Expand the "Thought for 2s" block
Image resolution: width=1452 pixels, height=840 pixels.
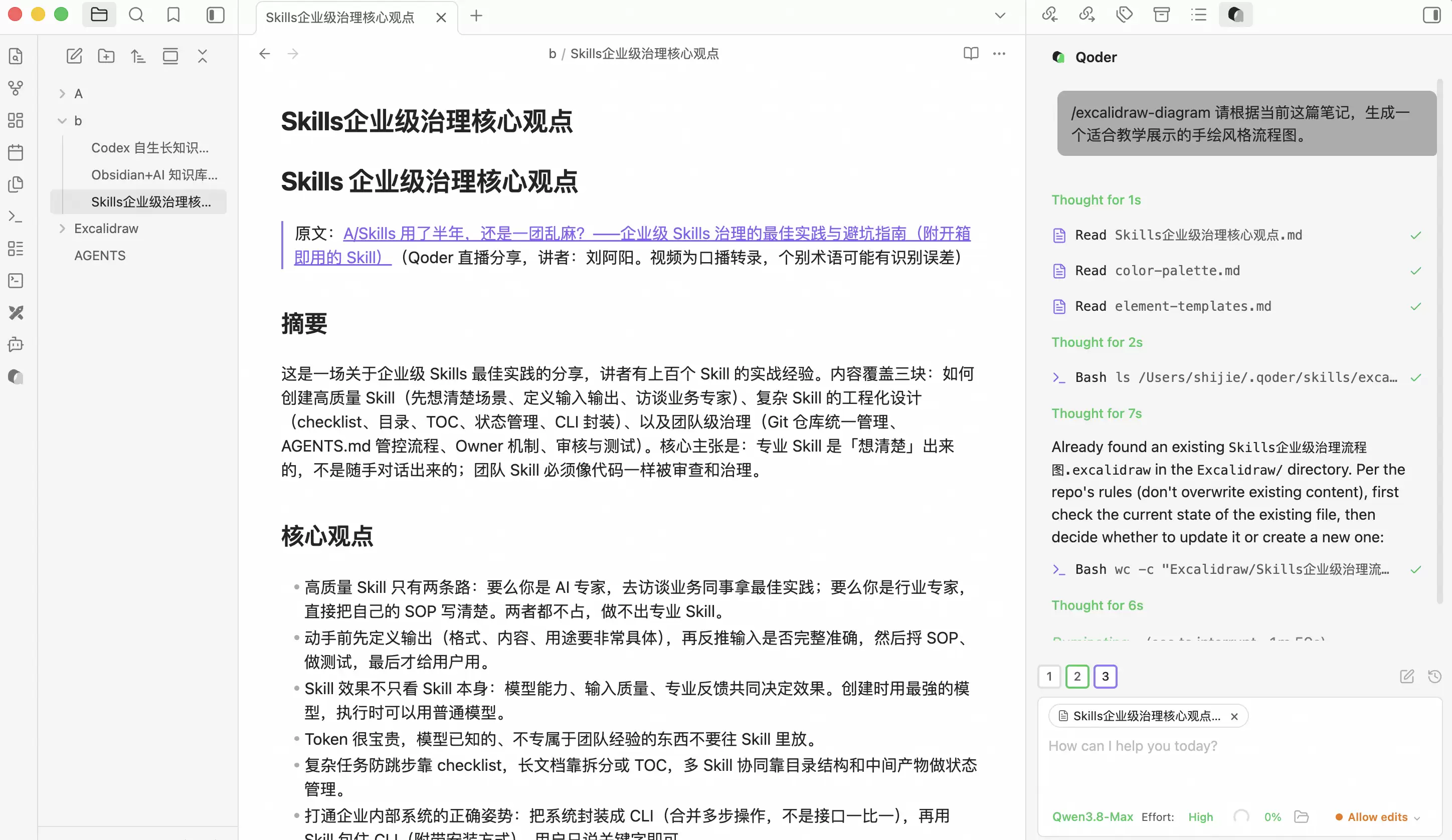coord(1097,342)
